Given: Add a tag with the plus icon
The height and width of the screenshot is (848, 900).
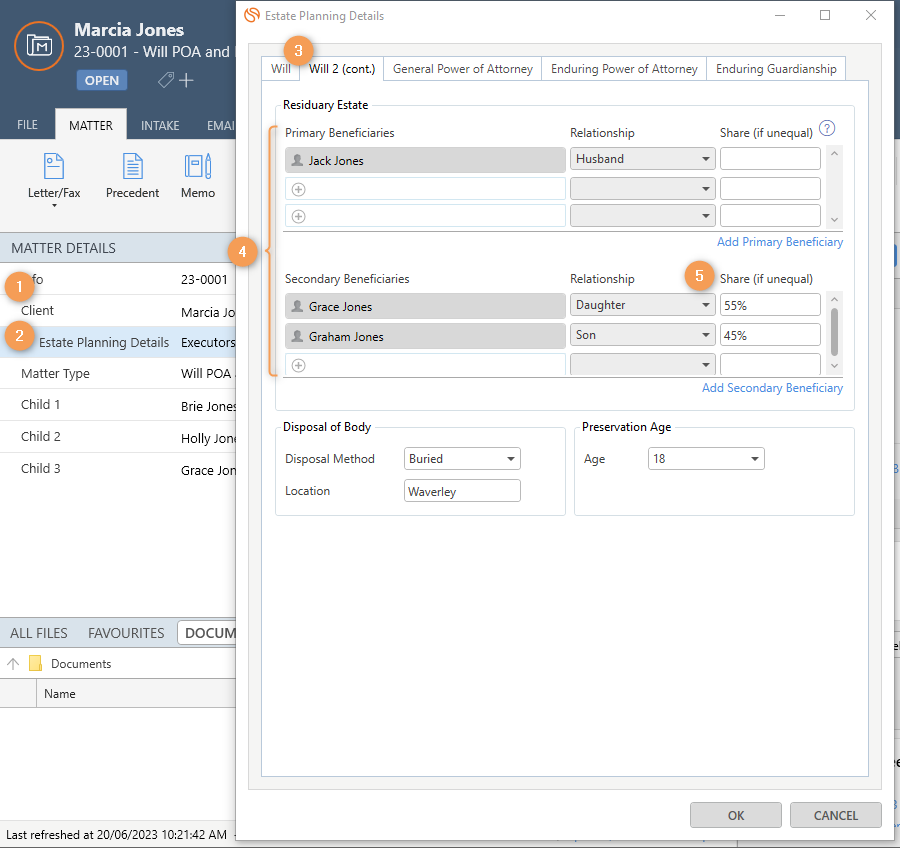Looking at the screenshot, I should click(186, 80).
